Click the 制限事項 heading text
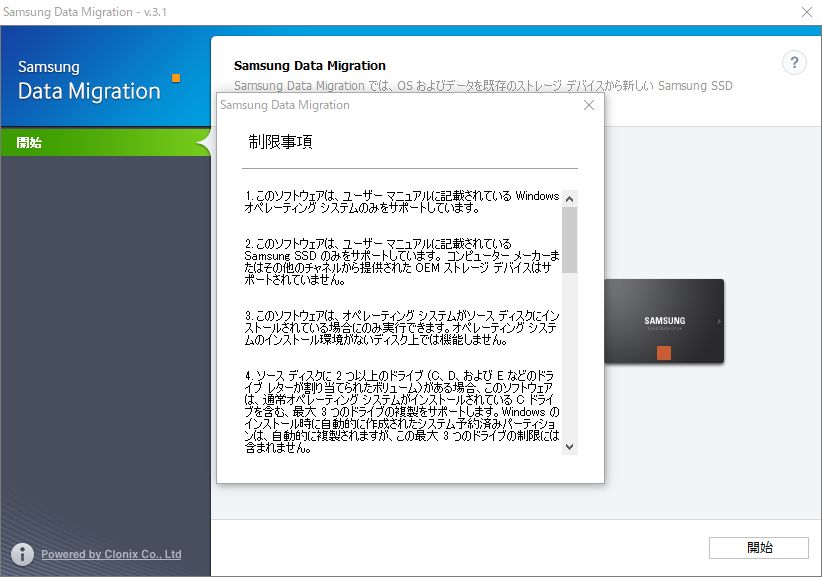 pyautogui.click(x=280, y=141)
